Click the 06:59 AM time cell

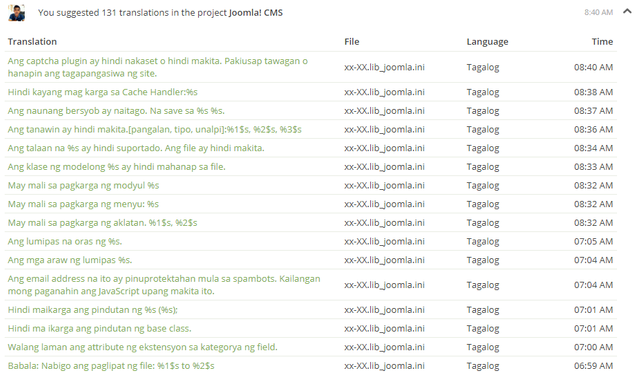593,366
